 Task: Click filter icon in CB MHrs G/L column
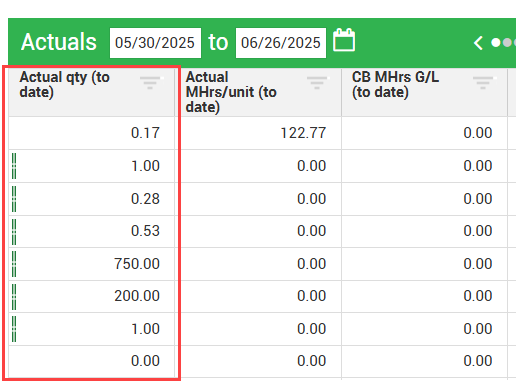point(483,83)
